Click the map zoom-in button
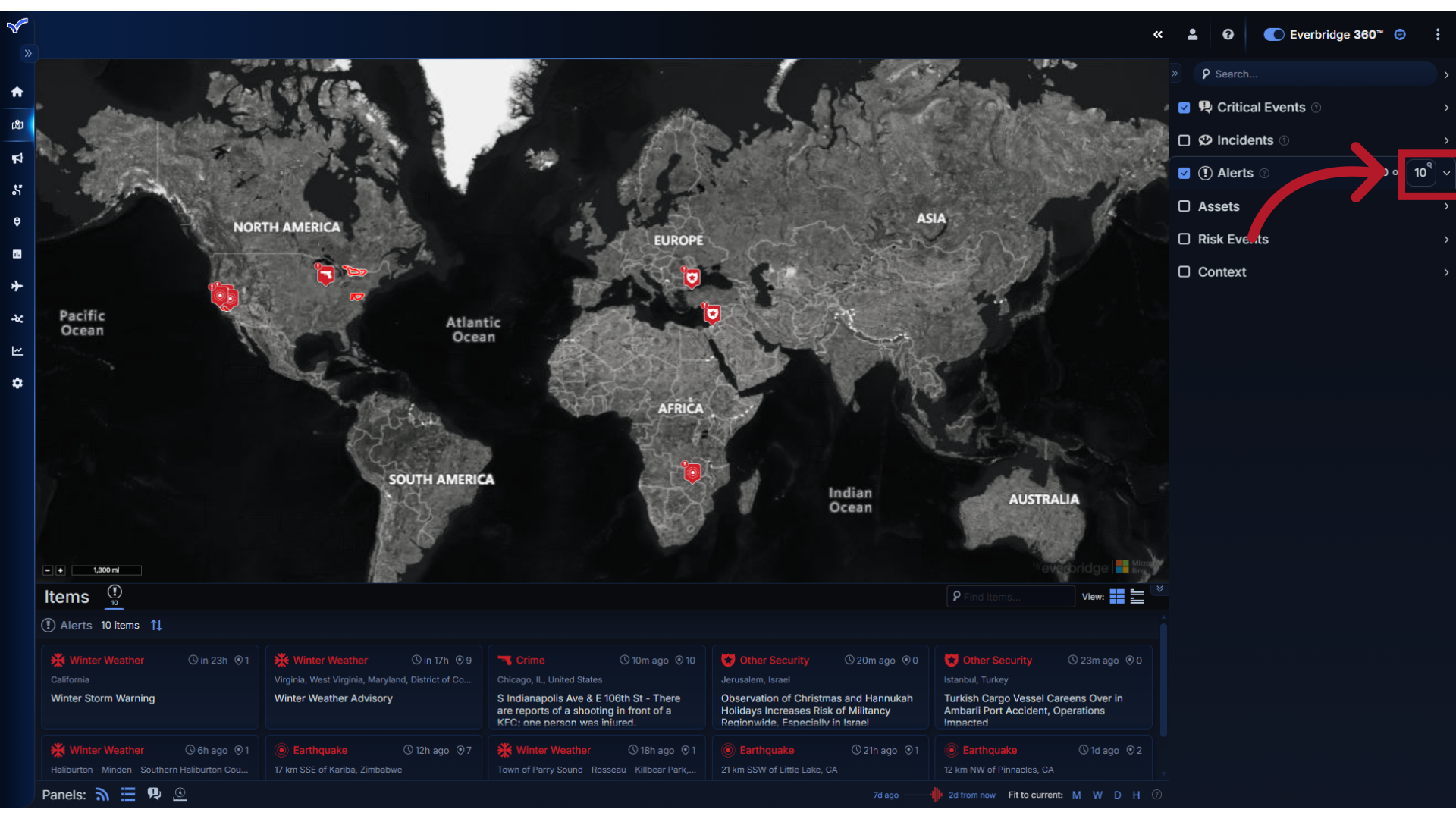The height and width of the screenshot is (819, 1456). point(60,570)
